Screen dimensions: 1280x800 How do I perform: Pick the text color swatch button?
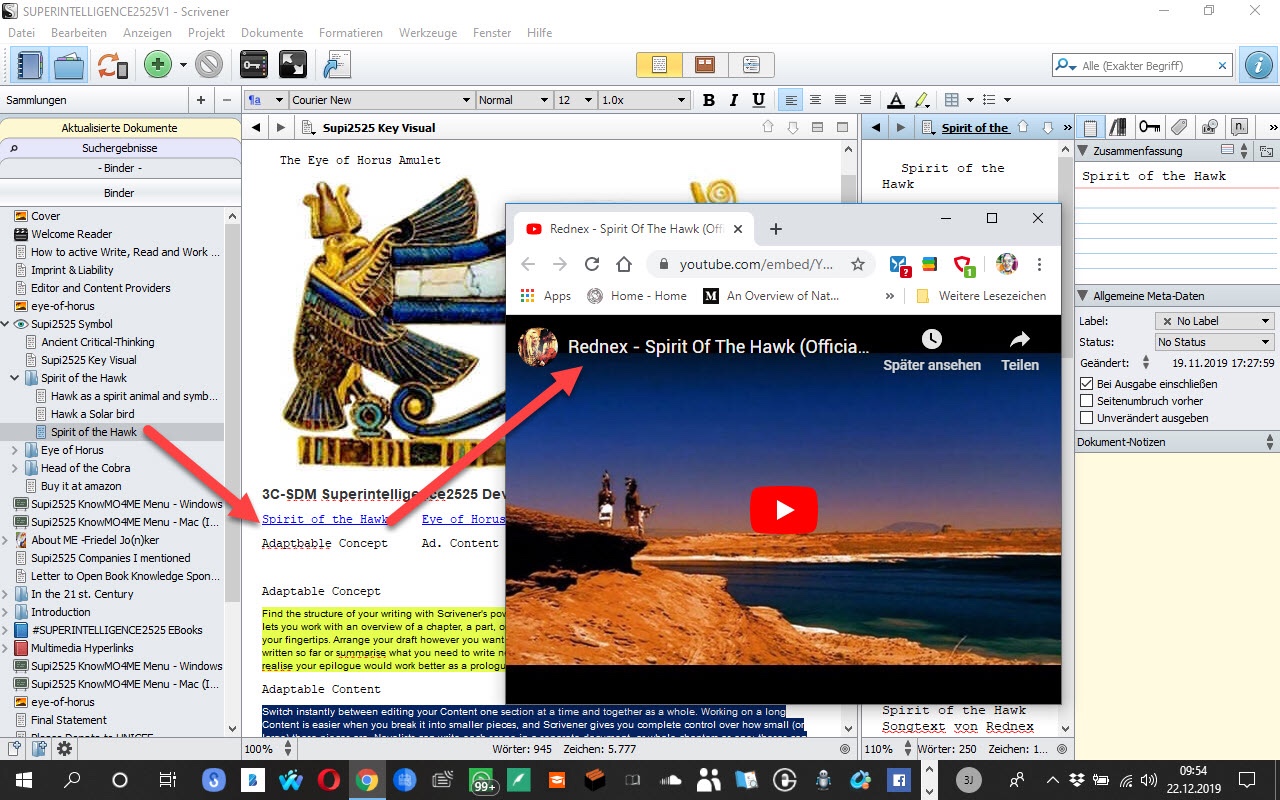(896, 100)
